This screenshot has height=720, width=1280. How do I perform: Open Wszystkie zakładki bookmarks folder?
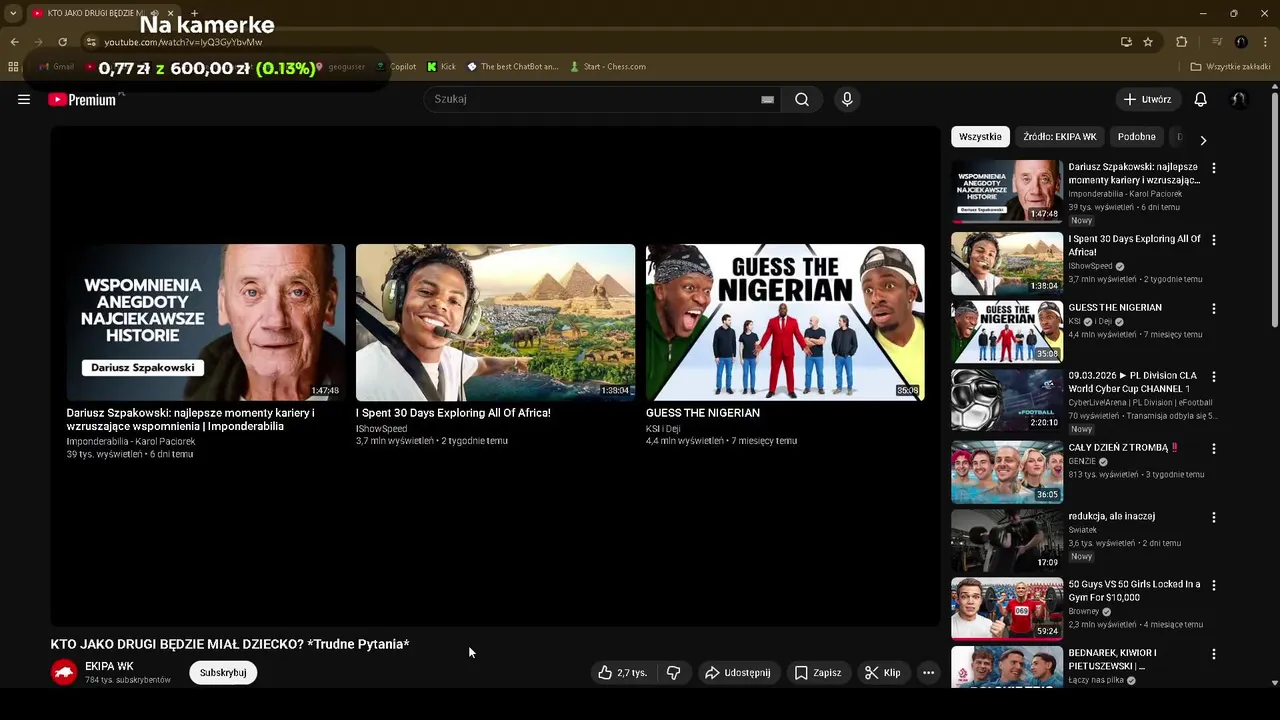click(1230, 67)
